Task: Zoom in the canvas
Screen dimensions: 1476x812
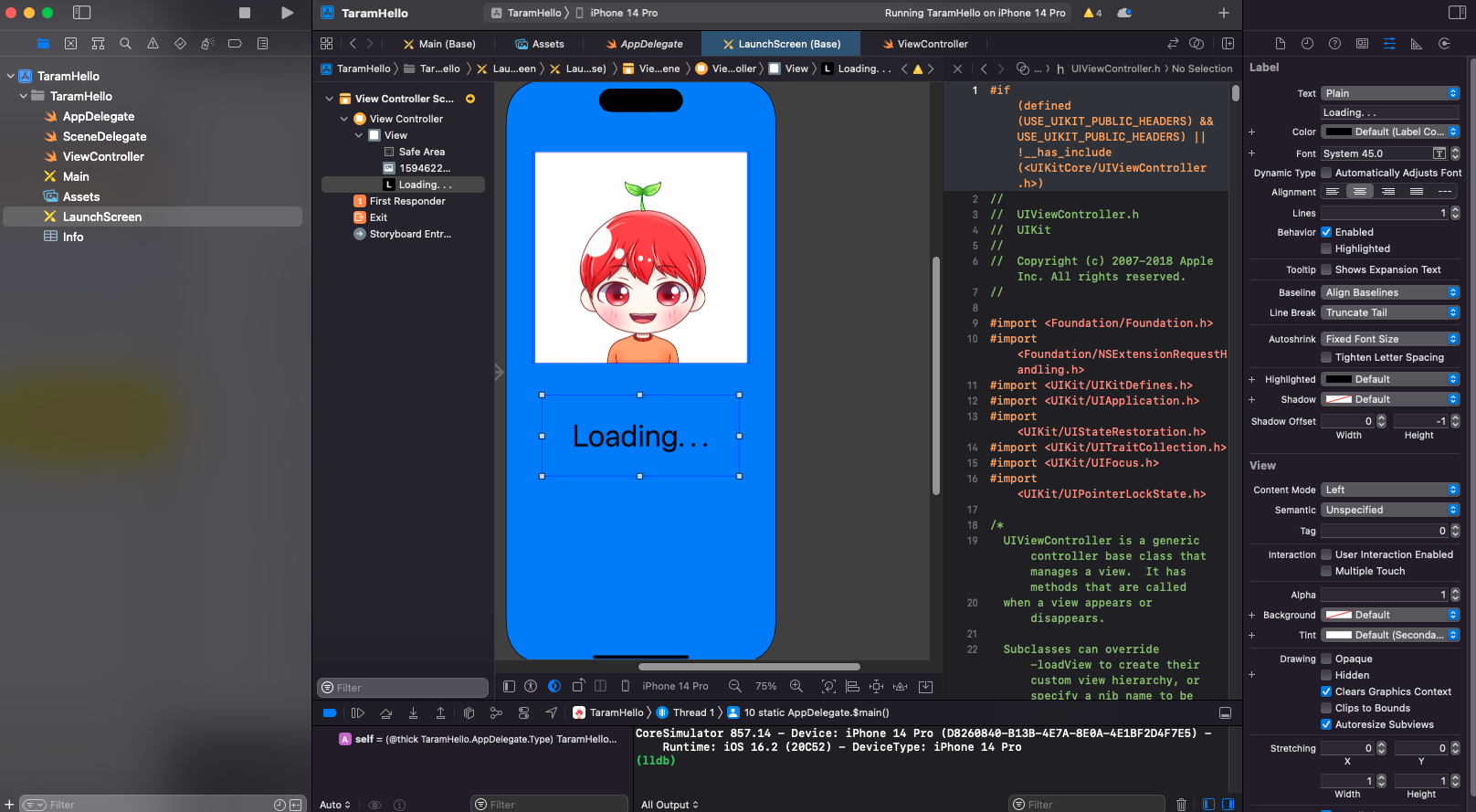Action: coord(796,686)
